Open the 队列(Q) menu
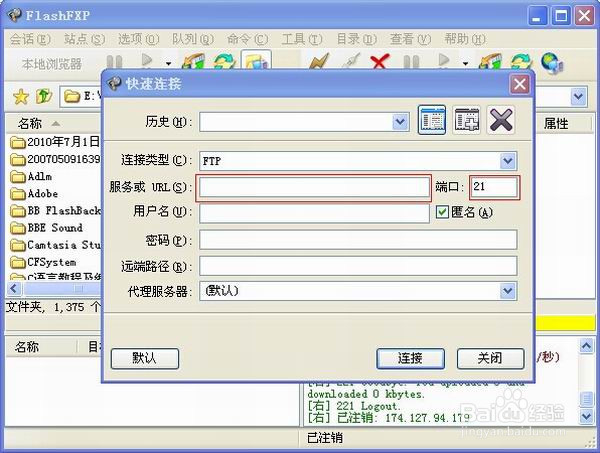 point(192,39)
